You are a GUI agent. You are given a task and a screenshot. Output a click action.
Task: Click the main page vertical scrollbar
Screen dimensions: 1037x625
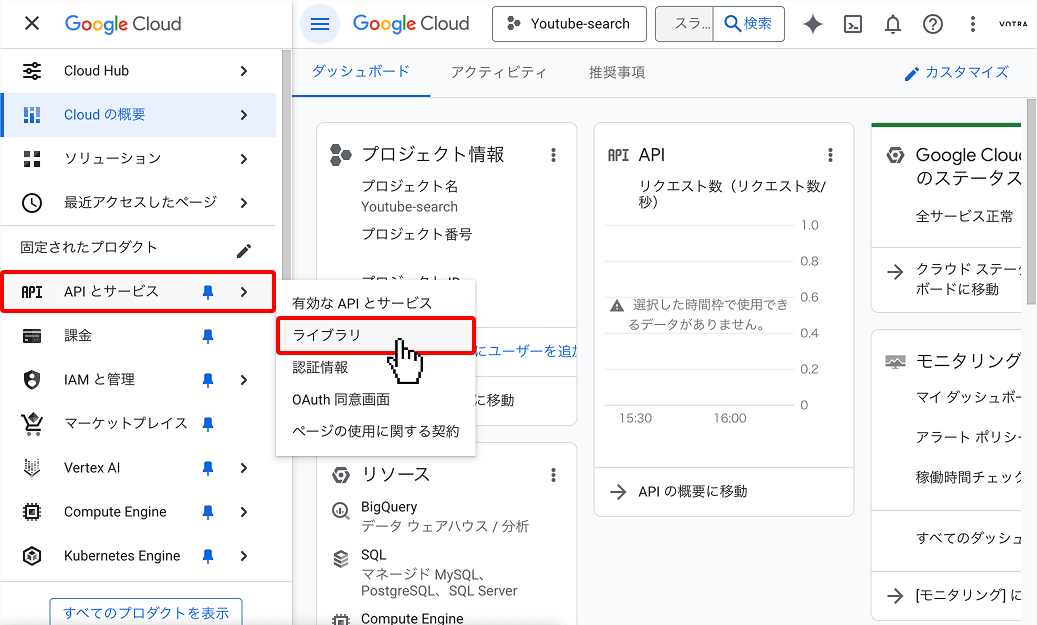[x=1031, y=200]
